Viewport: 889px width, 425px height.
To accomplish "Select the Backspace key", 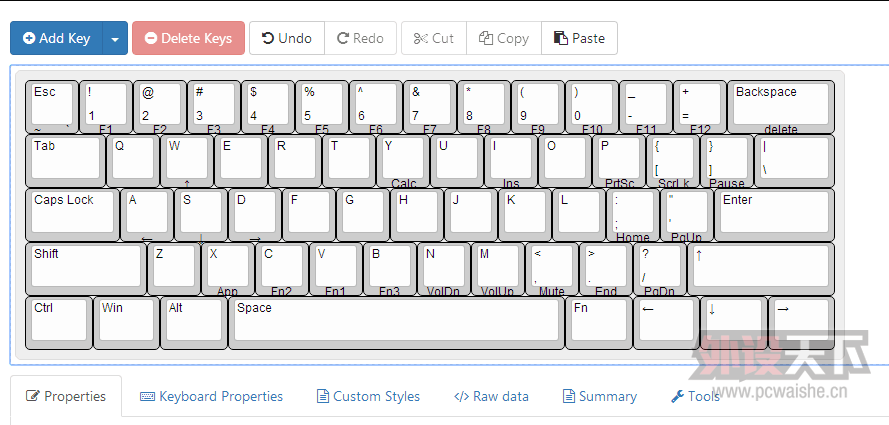I will click(780, 105).
